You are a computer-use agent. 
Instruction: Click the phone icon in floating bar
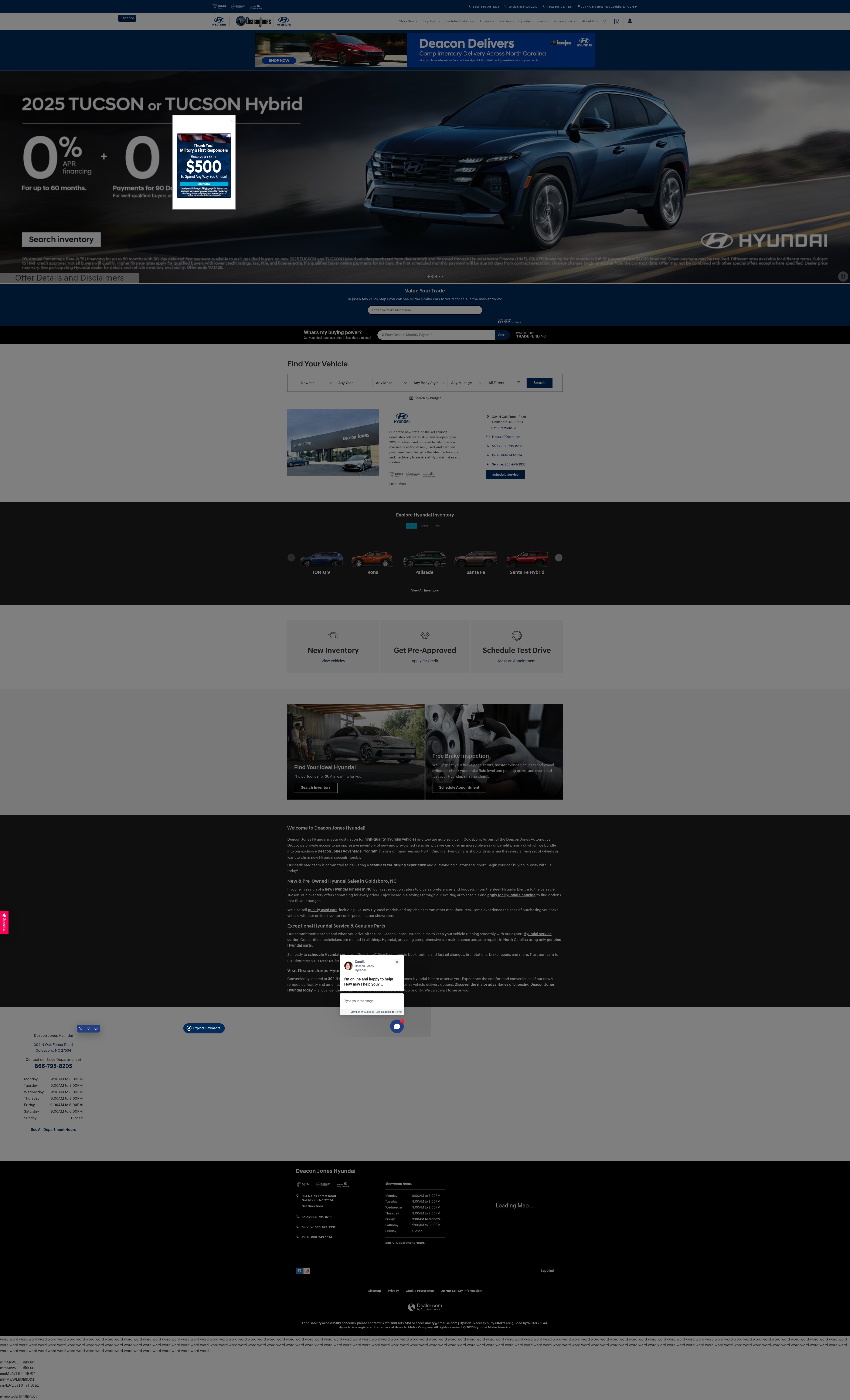click(x=96, y=1028)
